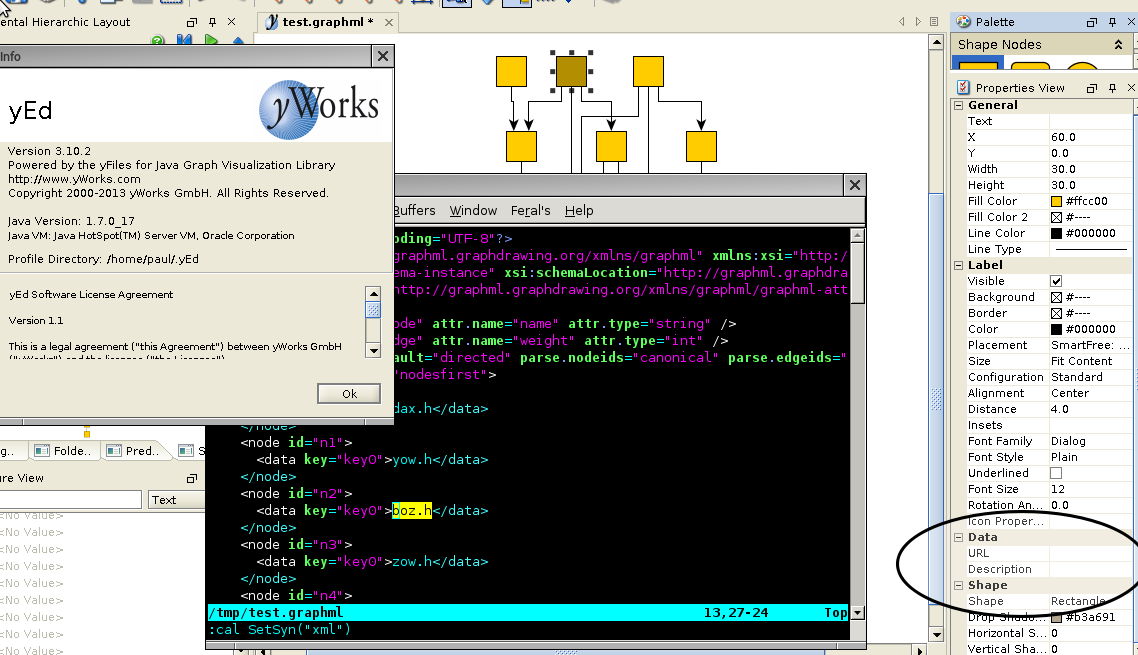The height and width of the screenshot is (655, 1138).
Task: Select the top-right yellow graph node
Action: coord(648,71)
